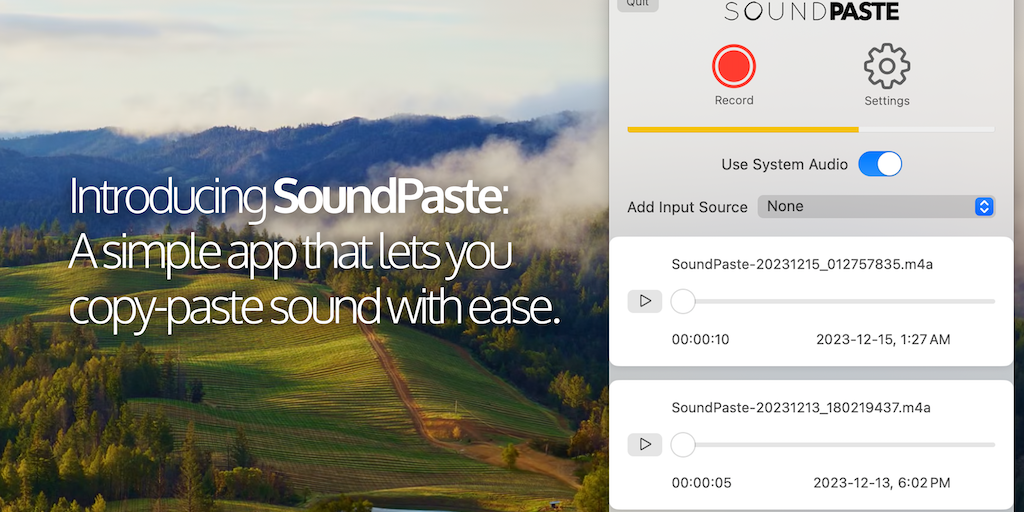
Task: Click the date 2023-12-13, 6:02 PM
Action: 882,483
